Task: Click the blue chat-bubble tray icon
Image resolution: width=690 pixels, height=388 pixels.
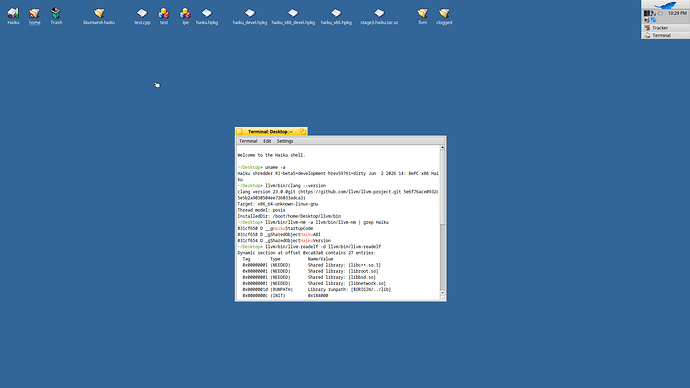Action: pyautogui.click(x=653, y=20)
